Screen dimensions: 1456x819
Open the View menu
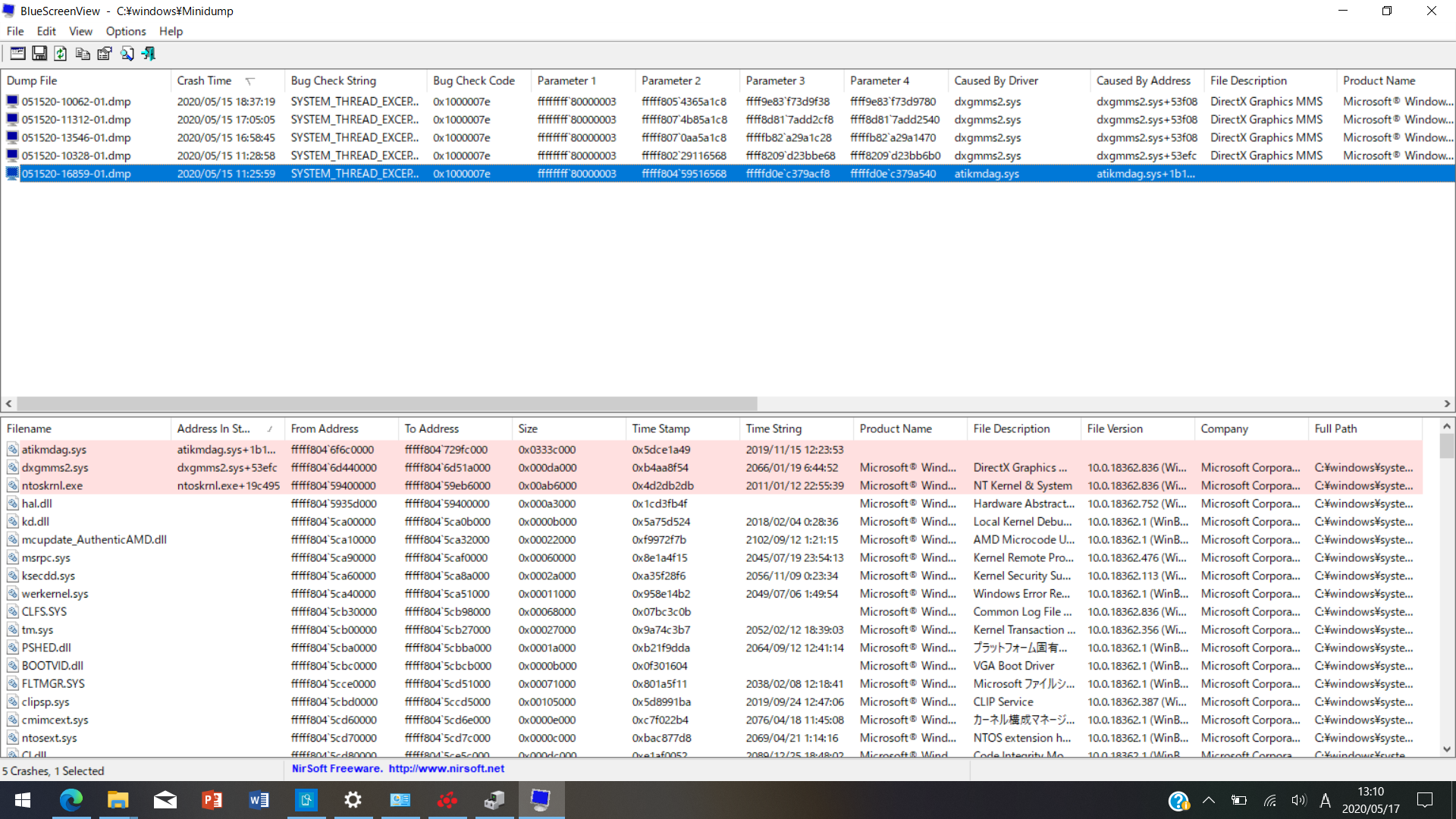coord(80,31)
